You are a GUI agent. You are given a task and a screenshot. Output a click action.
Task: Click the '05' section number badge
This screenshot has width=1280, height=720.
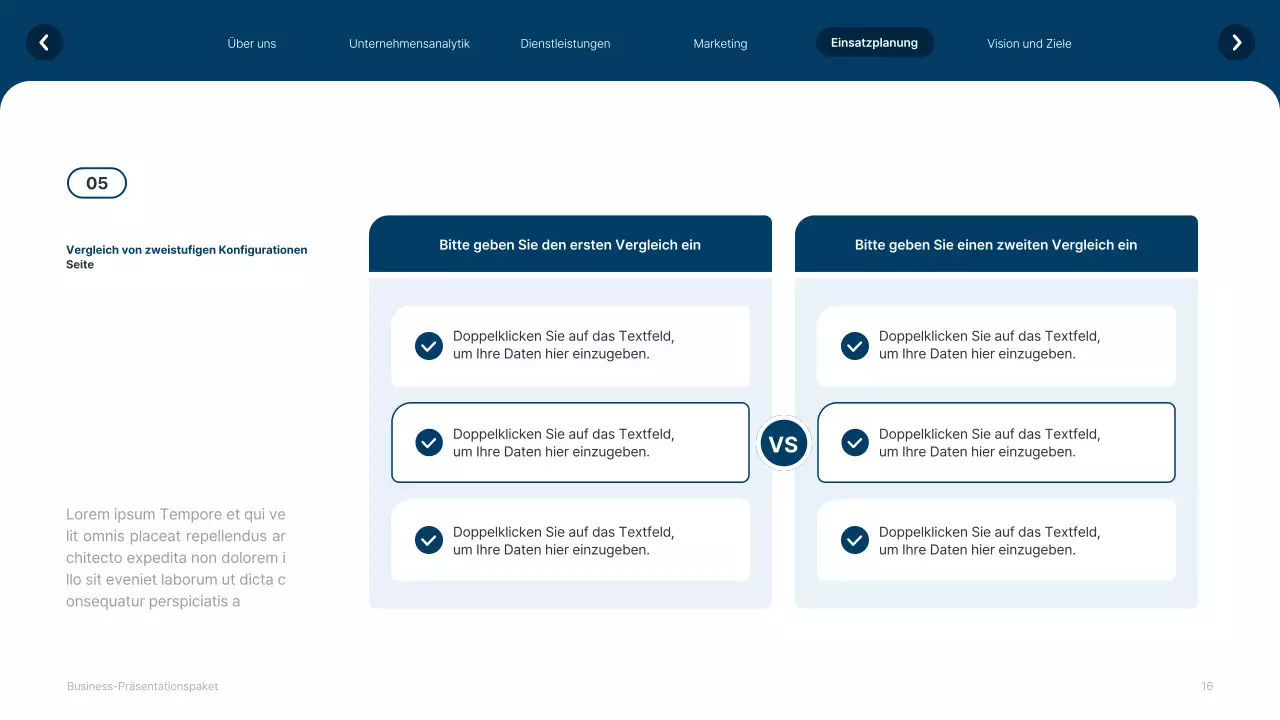point(96,183)
